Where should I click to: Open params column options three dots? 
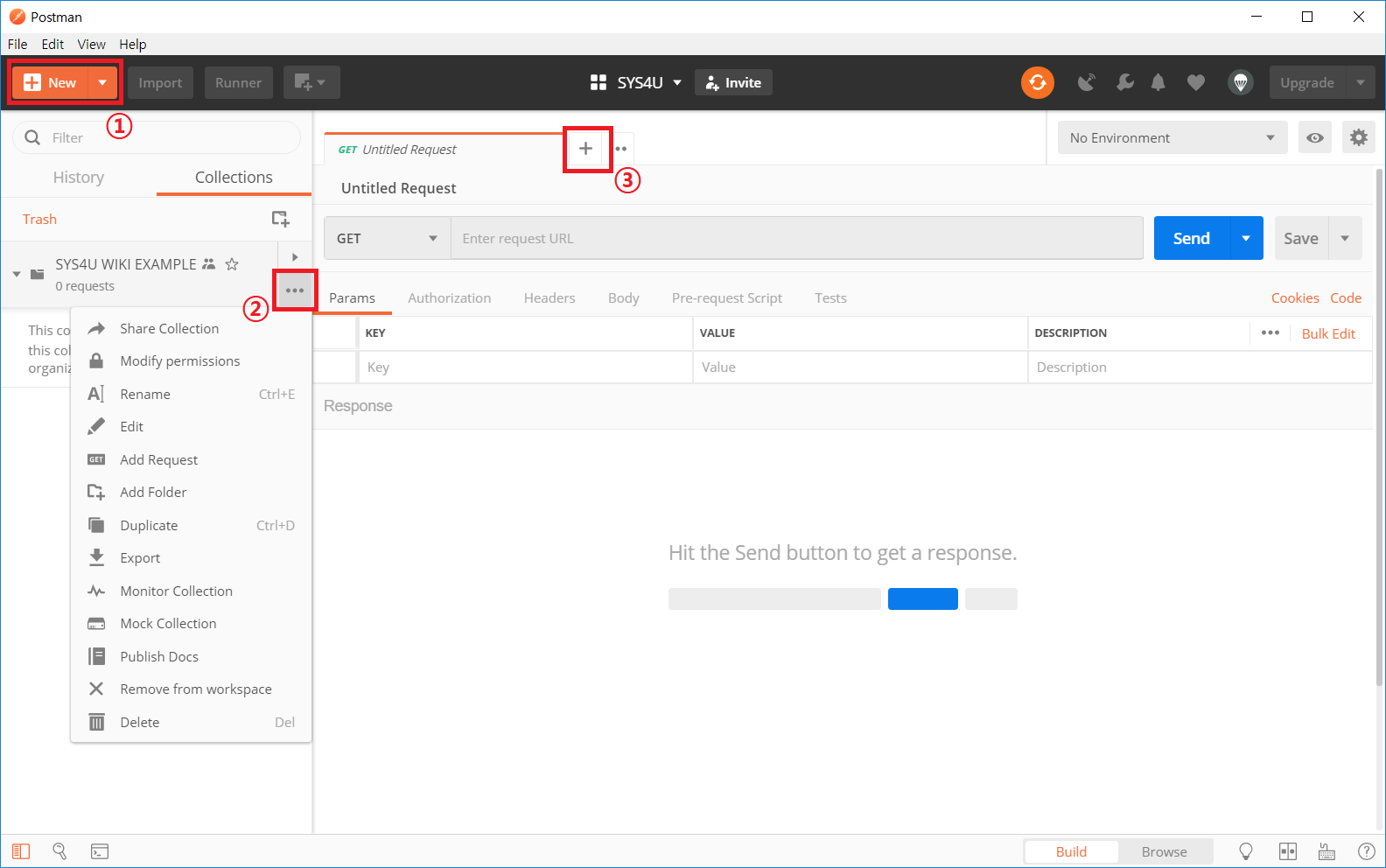pos(1270,332)
